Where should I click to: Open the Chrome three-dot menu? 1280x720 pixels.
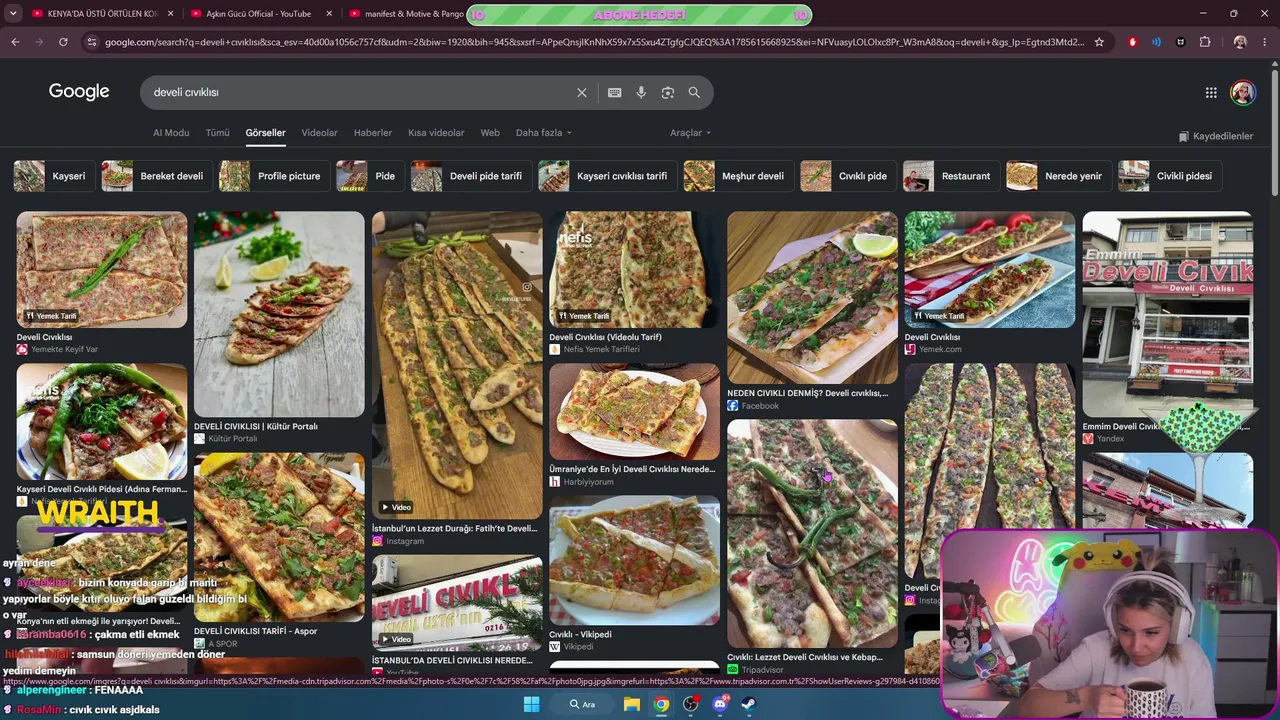click(1265, 42)
